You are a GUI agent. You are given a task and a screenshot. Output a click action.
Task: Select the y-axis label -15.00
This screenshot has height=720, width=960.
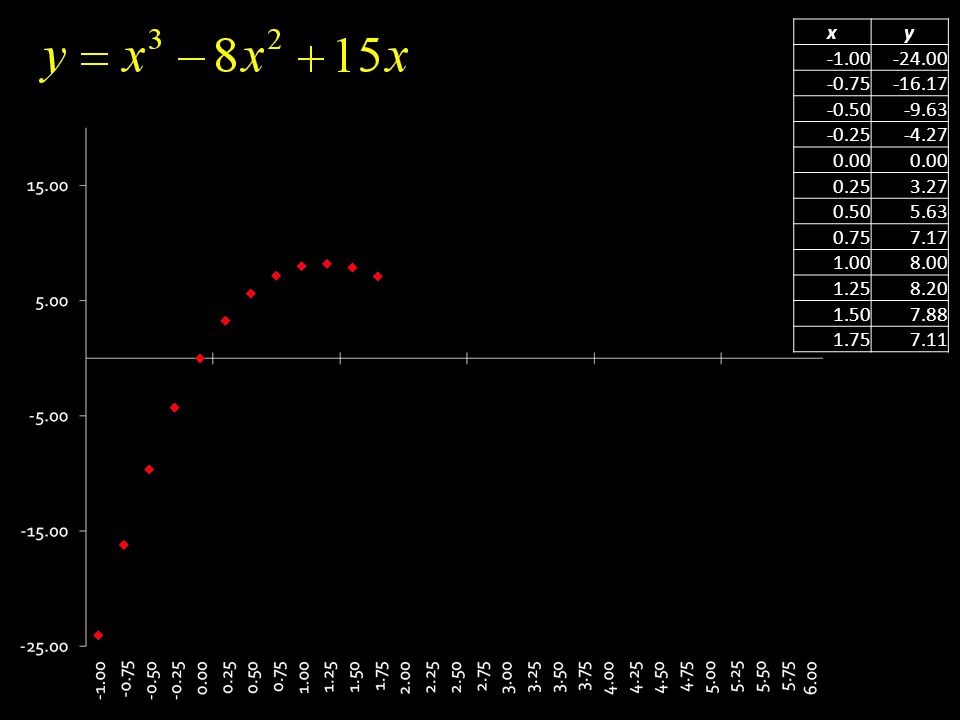coord(45,531)
